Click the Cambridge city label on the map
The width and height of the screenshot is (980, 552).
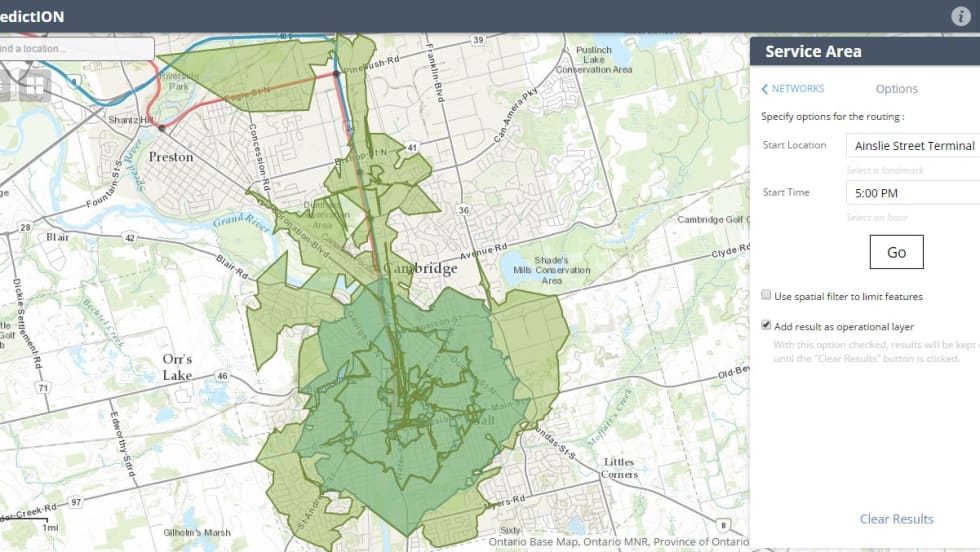[418, 269]
